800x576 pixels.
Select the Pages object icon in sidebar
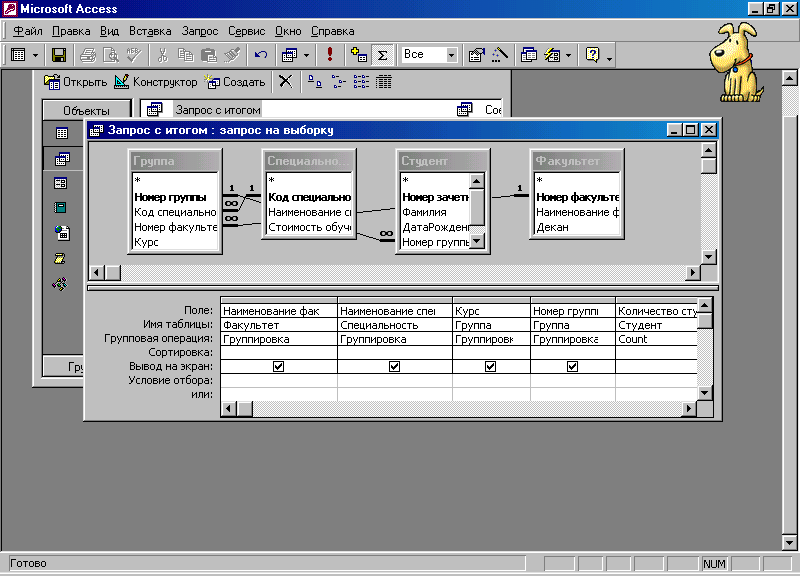(62, 233)
